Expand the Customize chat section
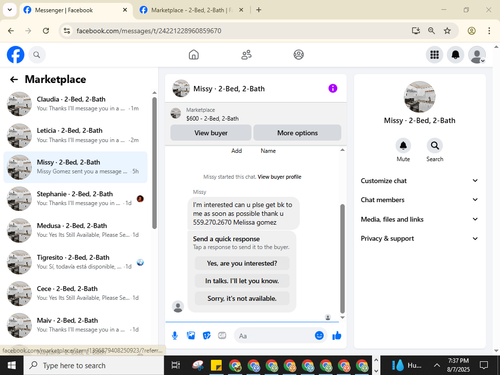The height and width of the screenshot is (375, 500). (x=419, y=181)
